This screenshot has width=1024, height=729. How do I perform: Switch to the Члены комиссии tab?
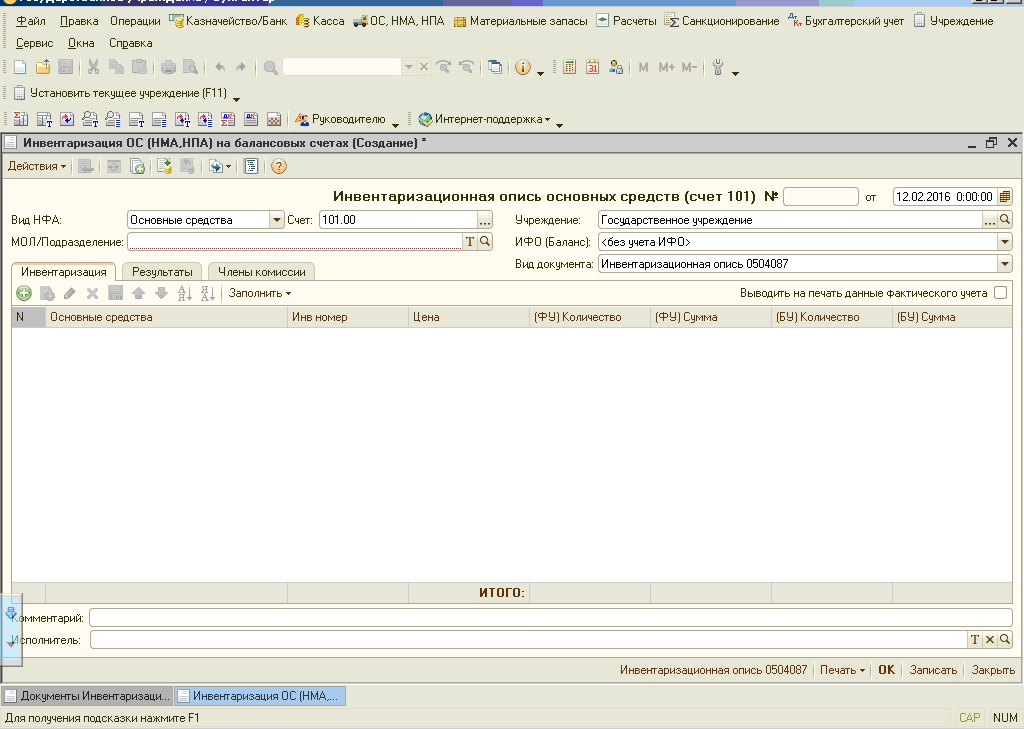coord(262,272)
